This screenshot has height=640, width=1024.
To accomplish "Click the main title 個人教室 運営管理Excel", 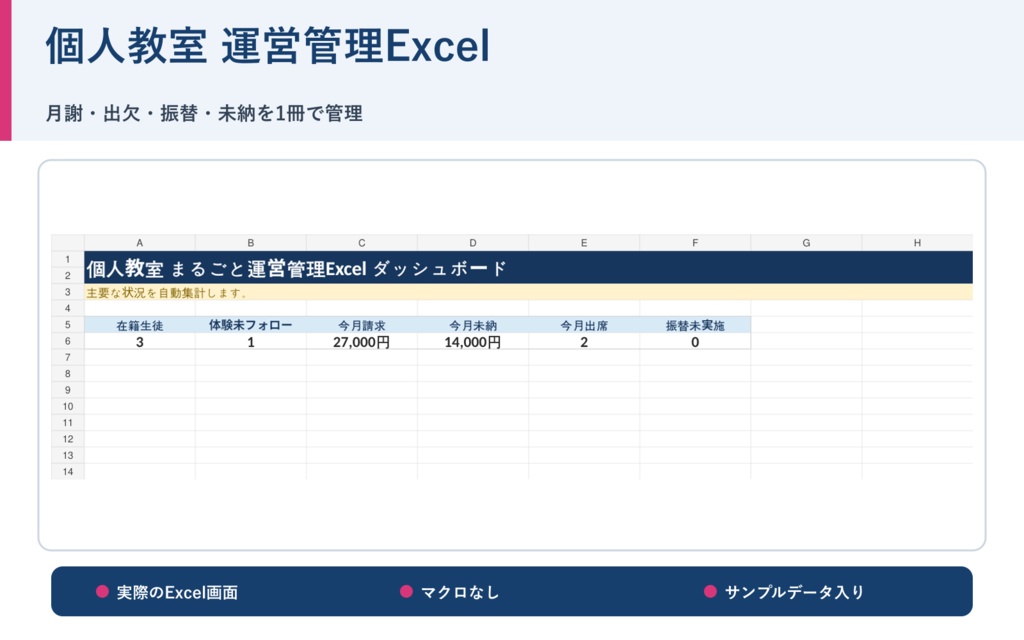I will 267,46.
